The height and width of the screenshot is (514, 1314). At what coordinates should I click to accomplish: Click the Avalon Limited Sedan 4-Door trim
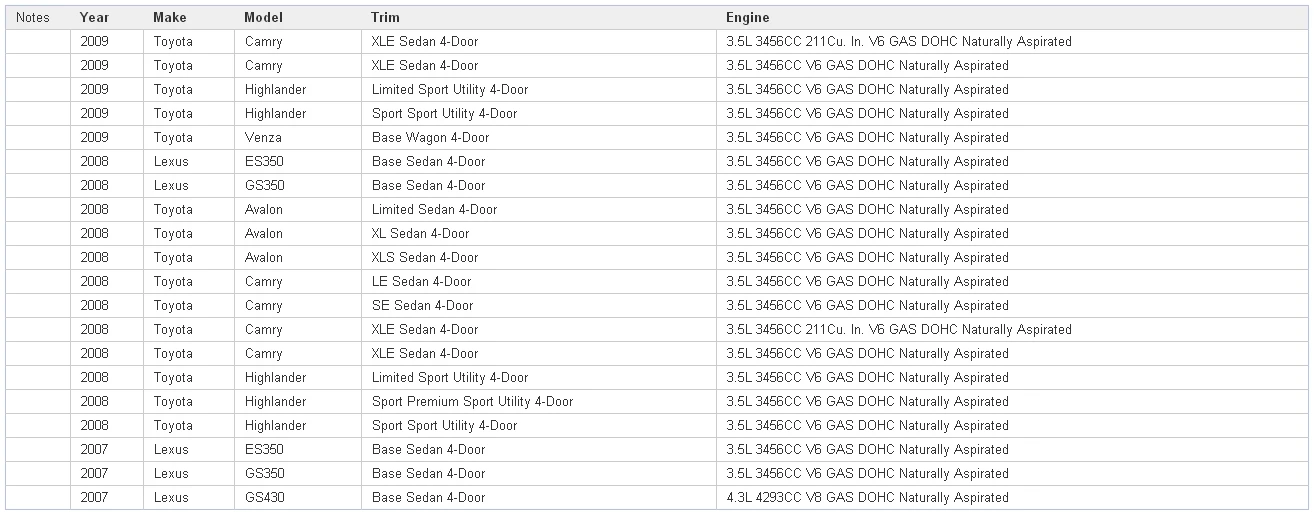click(x=434, y=209)
